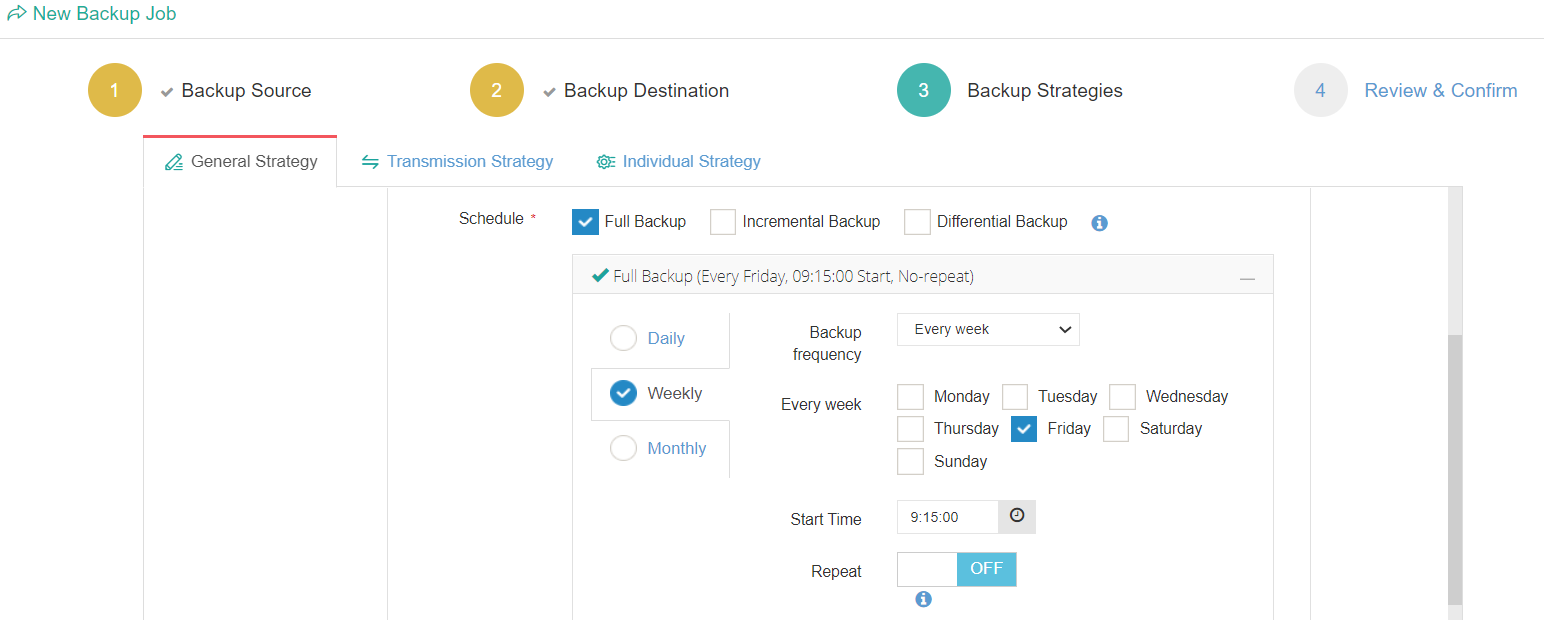Viewport: 1544px width, 620px height.
Task: Open the Individual Strategy tab
Action: [x=679, y=162]
